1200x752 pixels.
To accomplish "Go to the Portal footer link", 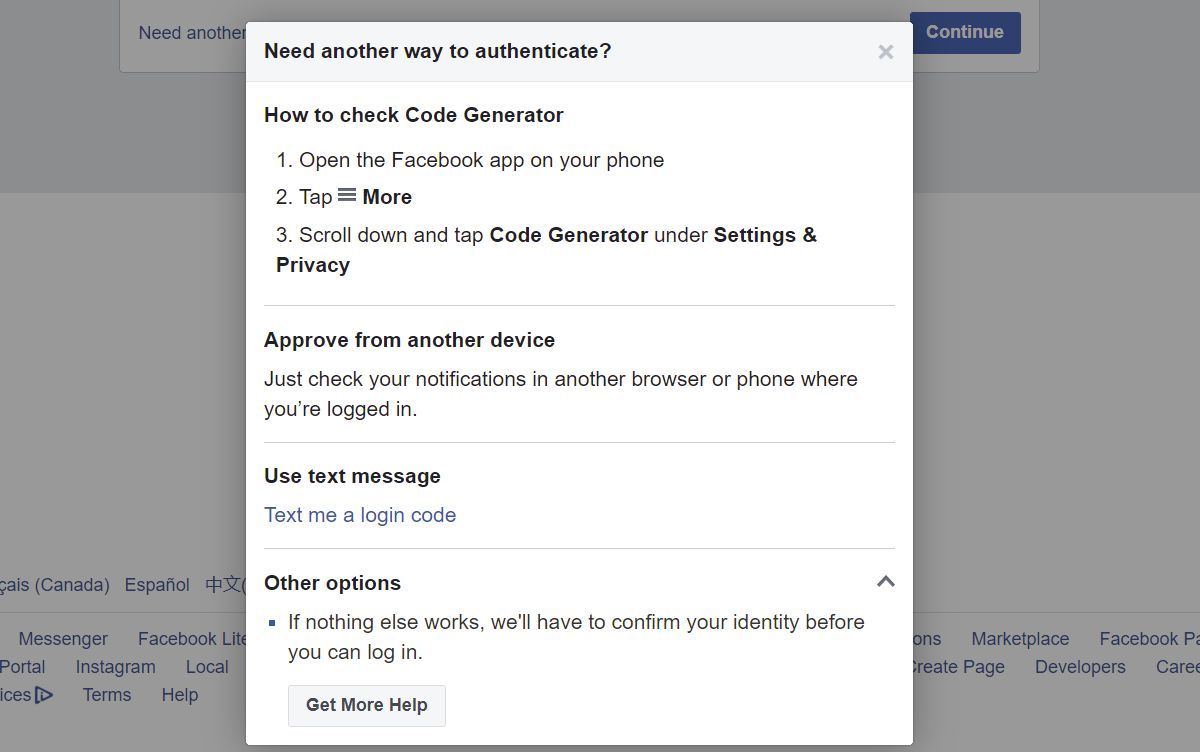I will [x=23, y=667].
